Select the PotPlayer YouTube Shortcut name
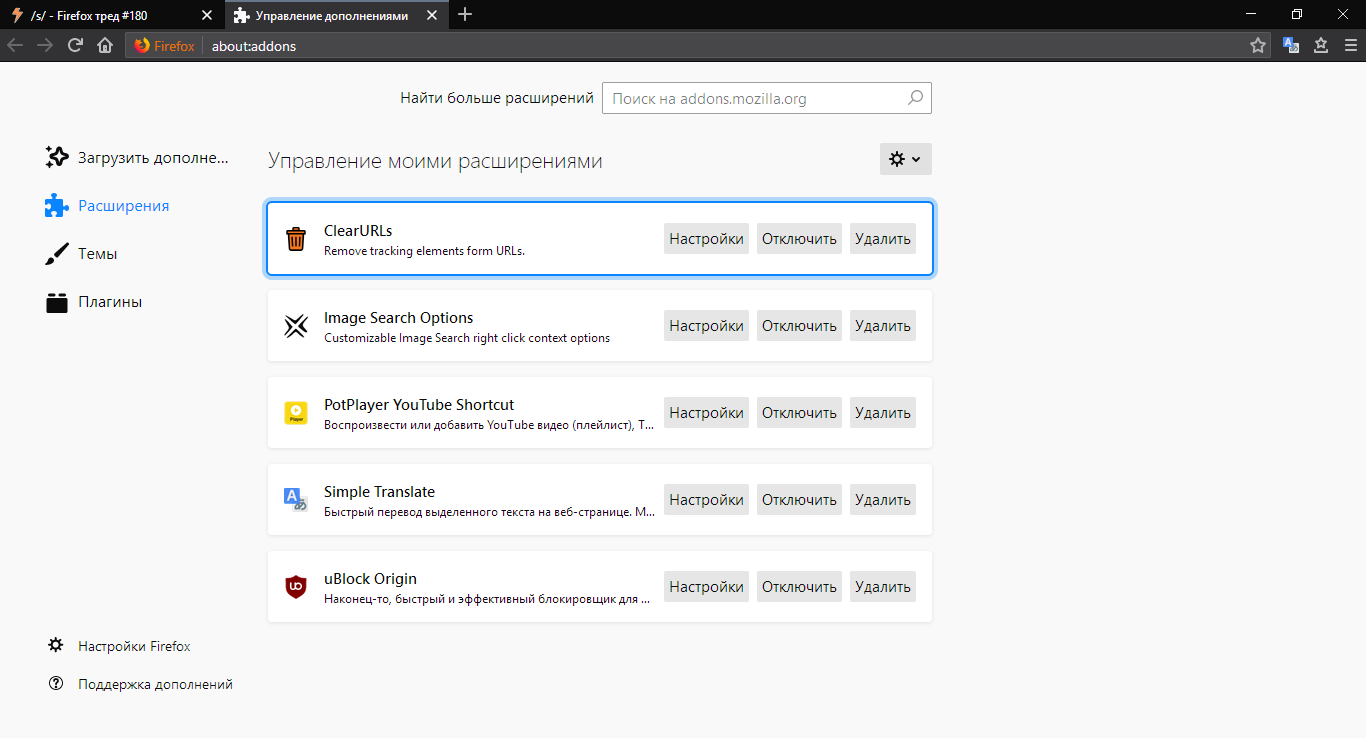The image size is (1366, 738). tap(419, 405)
